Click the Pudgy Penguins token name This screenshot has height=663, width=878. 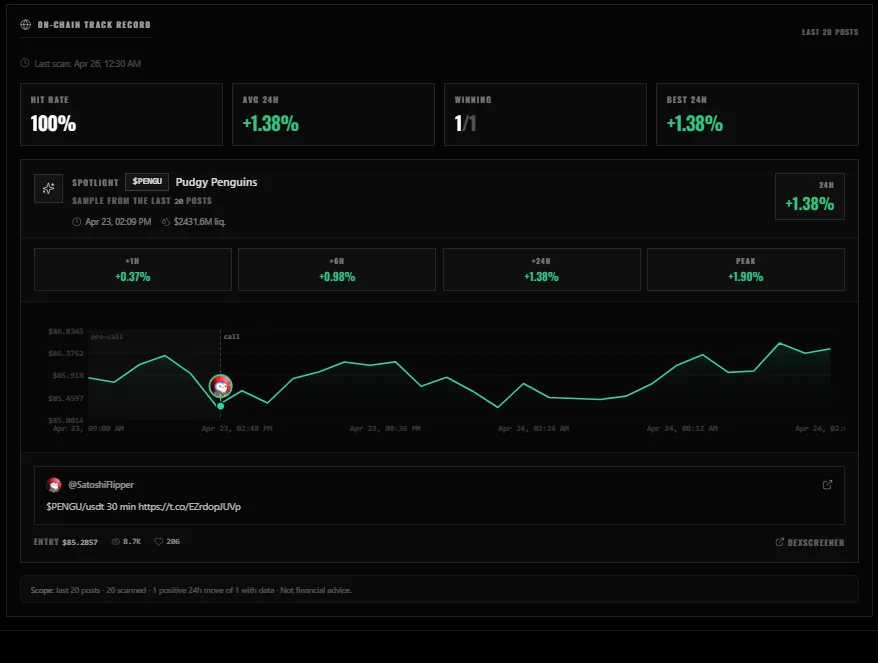[x=216, y=182]
